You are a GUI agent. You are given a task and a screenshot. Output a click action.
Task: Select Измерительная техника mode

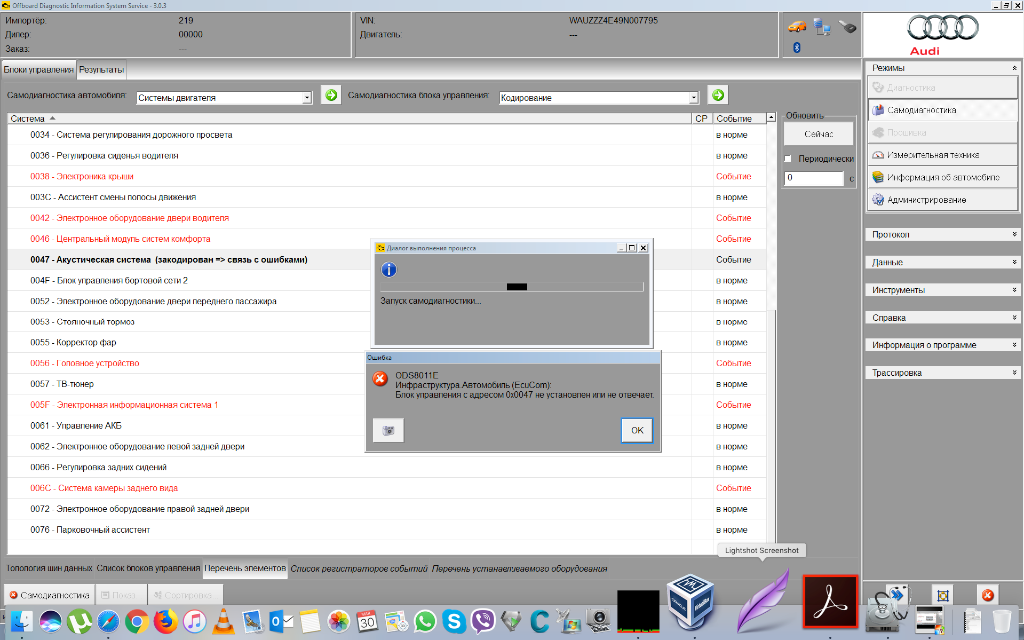click(943, 155)
